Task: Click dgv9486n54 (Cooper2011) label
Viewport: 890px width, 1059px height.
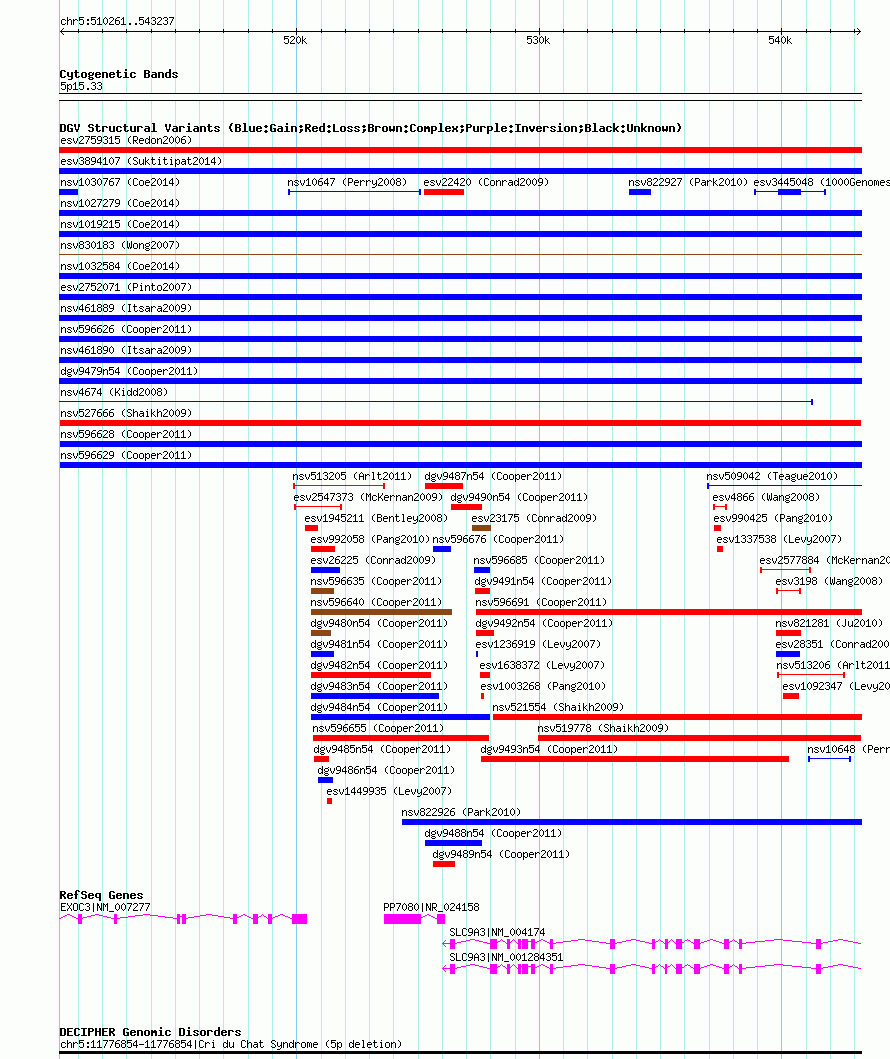Action: click(386, 770)
